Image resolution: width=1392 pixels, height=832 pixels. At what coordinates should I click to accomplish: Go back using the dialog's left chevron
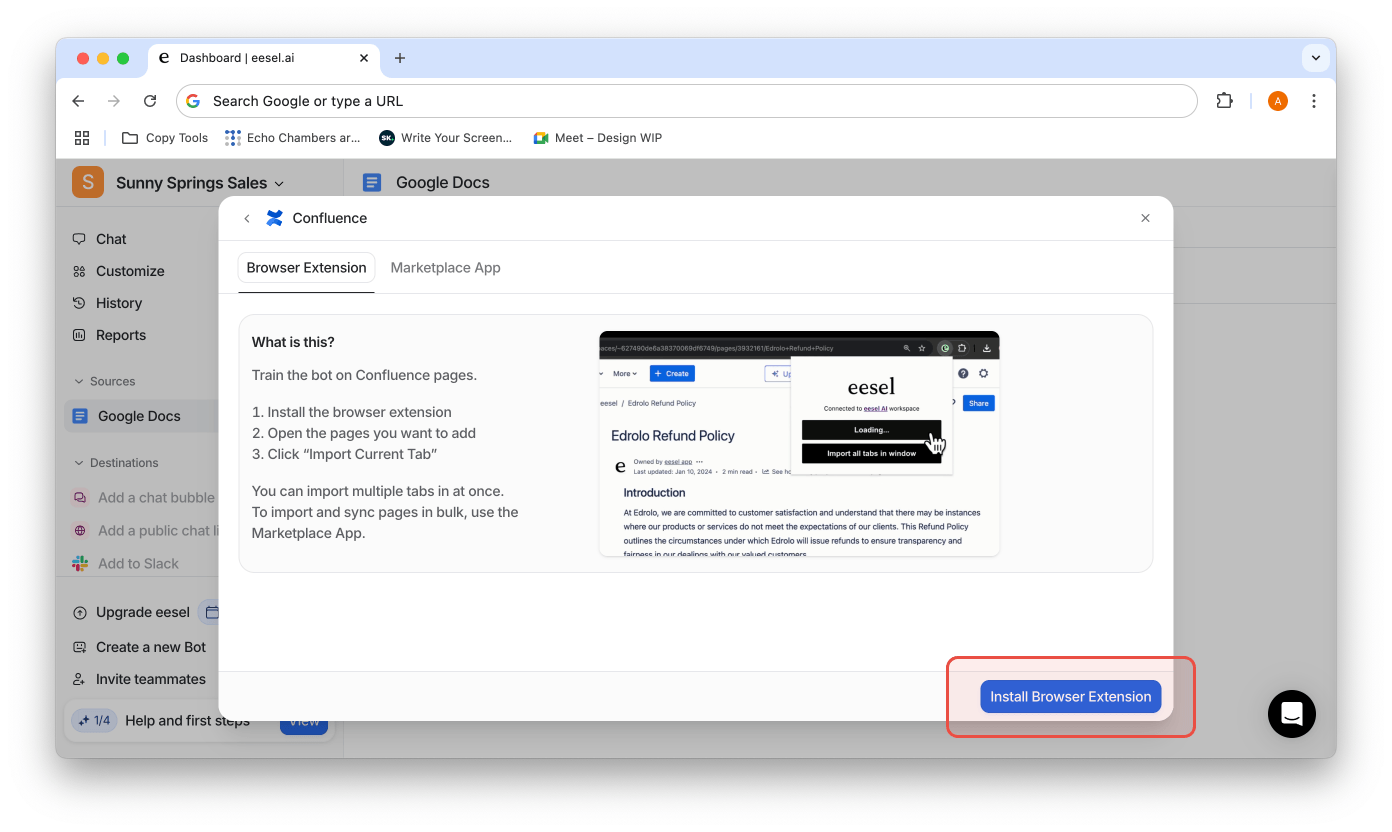click(247, 218)
